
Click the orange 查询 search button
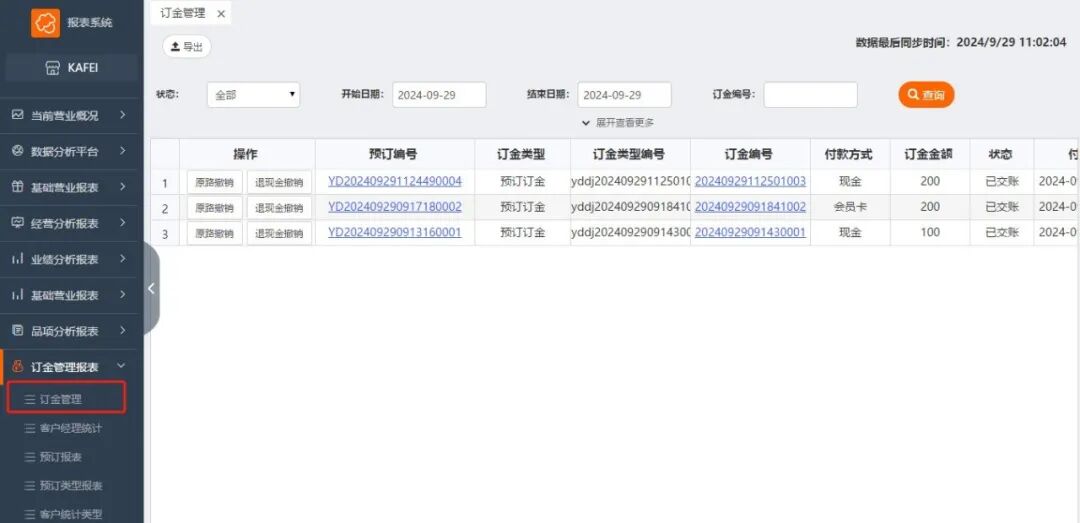click(x=926, y=94)
